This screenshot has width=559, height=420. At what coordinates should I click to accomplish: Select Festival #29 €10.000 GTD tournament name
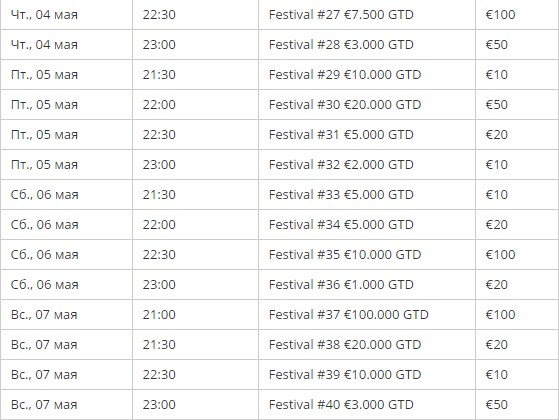click(x=345, y=75)
